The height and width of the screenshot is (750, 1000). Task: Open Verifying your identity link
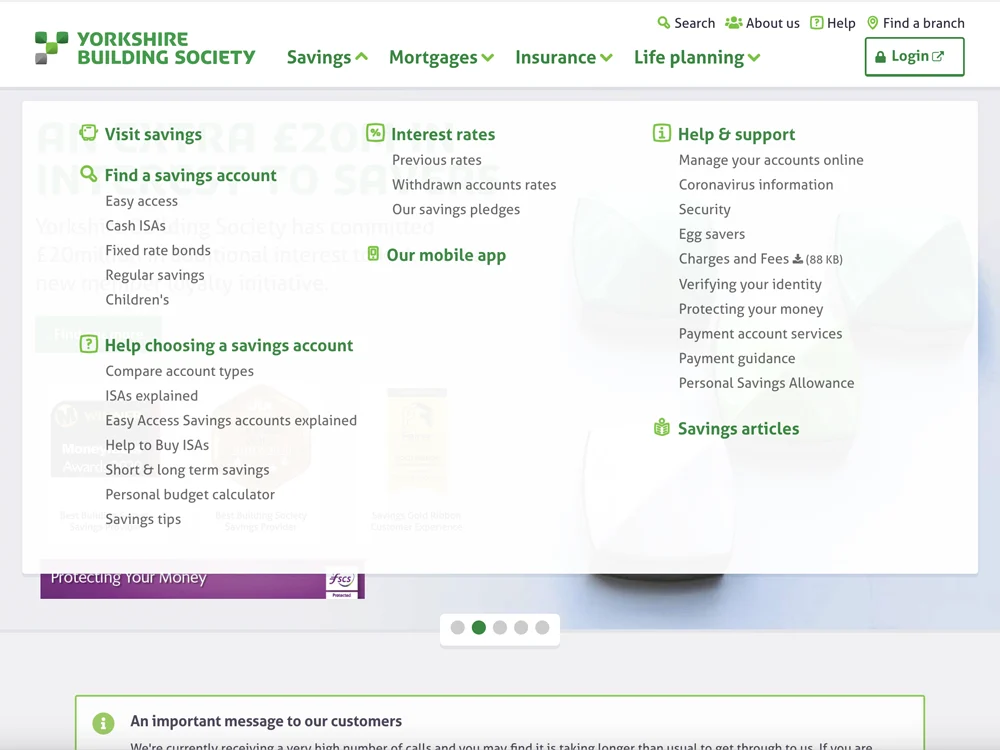coord(750,284)
